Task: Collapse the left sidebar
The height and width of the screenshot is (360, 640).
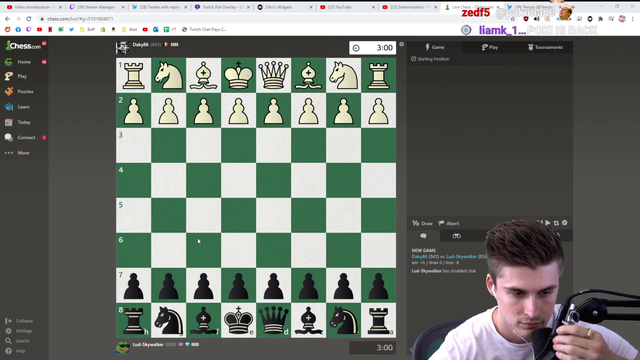Action: [x=20, y=321]
